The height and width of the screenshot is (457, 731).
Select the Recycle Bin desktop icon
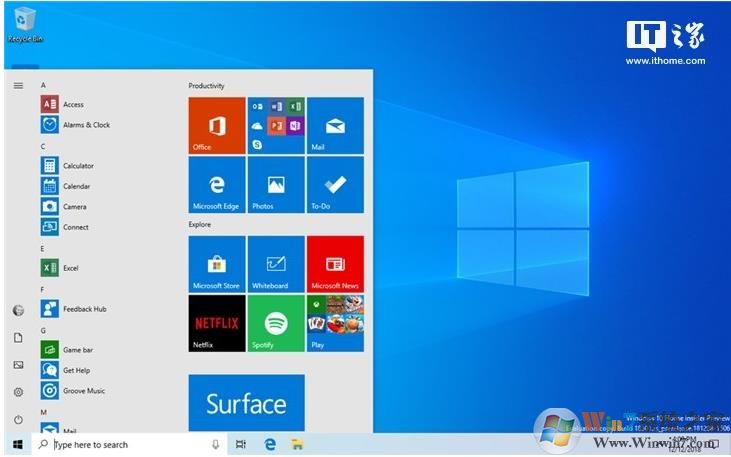coord(25,25)
